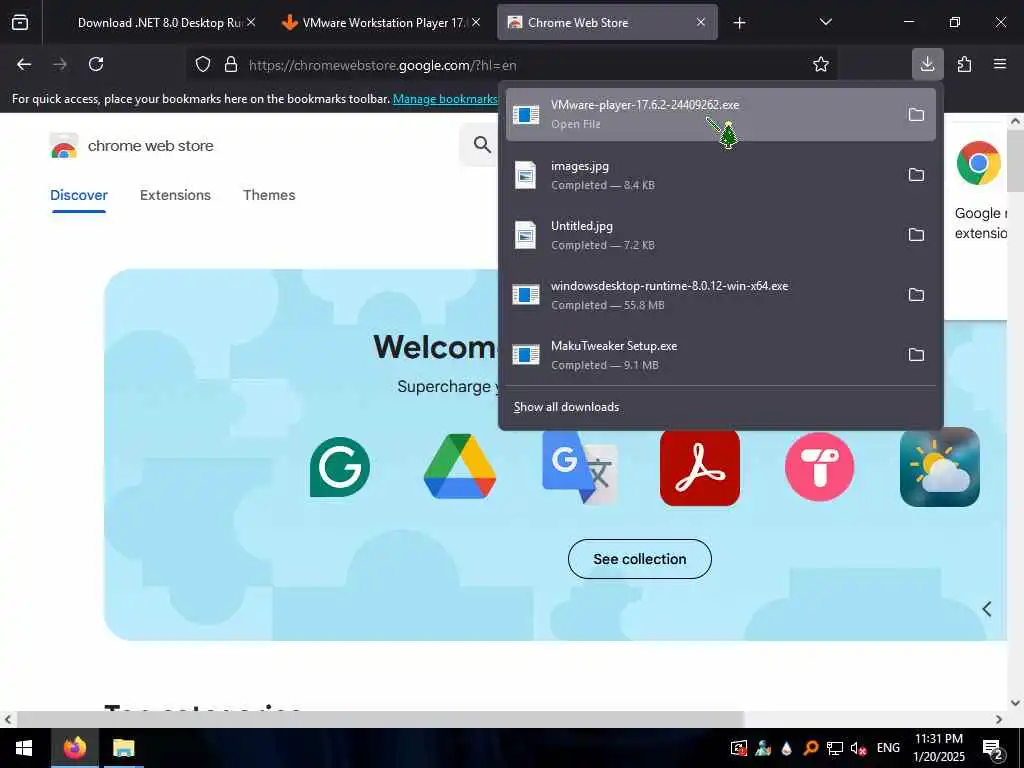Toggle the downloads panel button
1024x768 pixels.
pyautogui.click(x=927, y=64)
